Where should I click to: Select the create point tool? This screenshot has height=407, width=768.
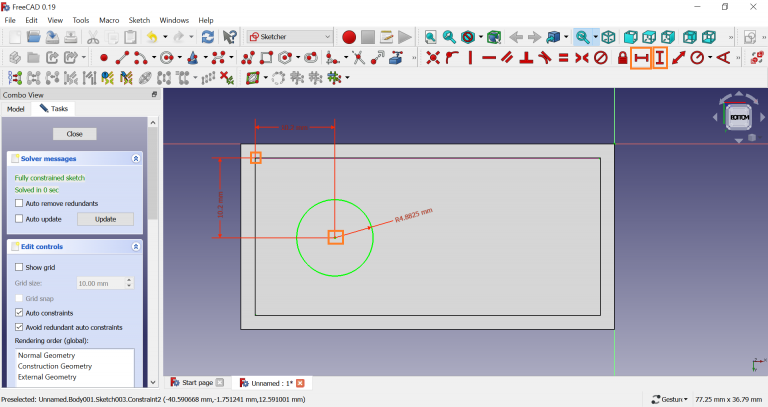point(104,58)
